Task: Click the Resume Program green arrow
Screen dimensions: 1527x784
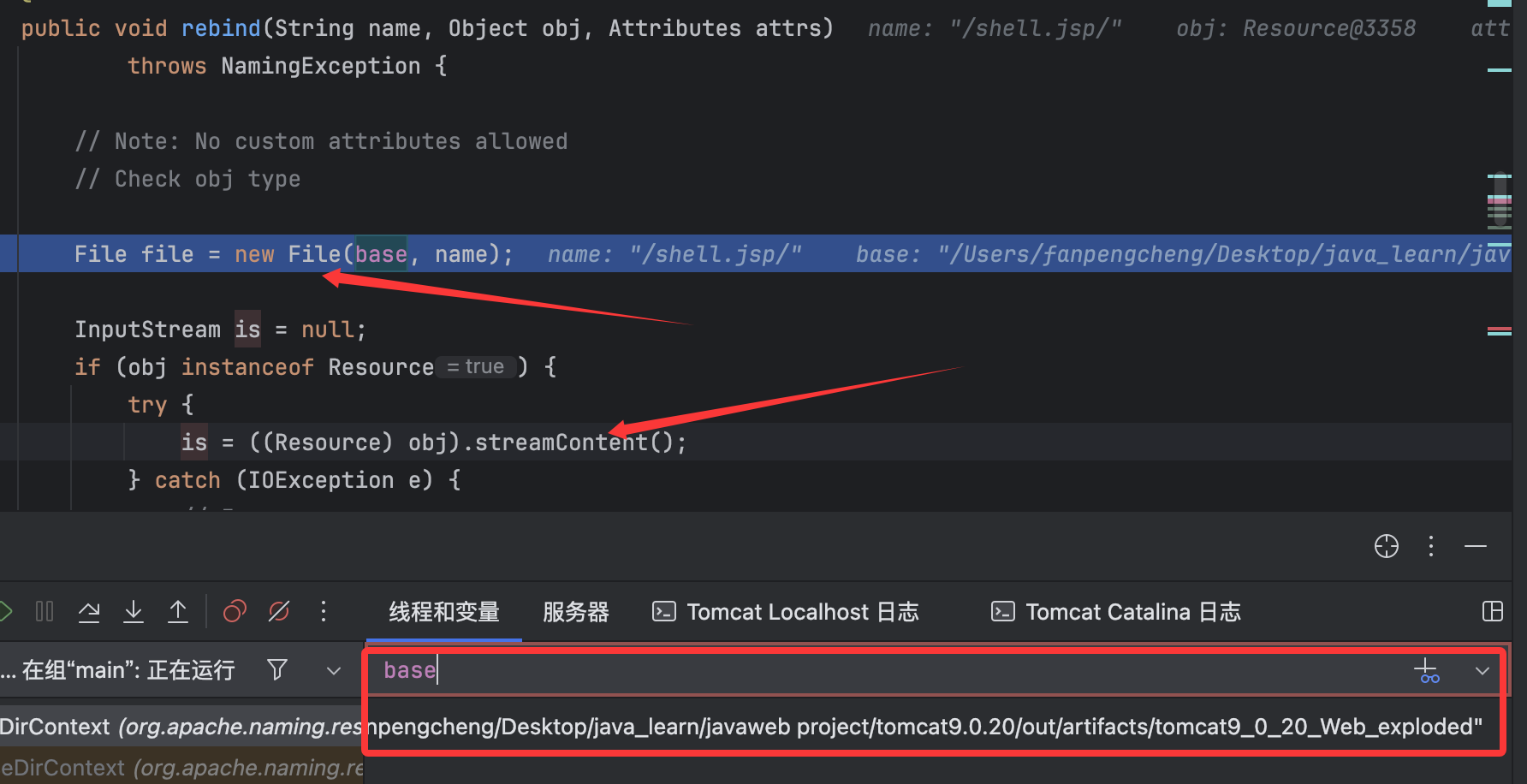Action: 5,611
